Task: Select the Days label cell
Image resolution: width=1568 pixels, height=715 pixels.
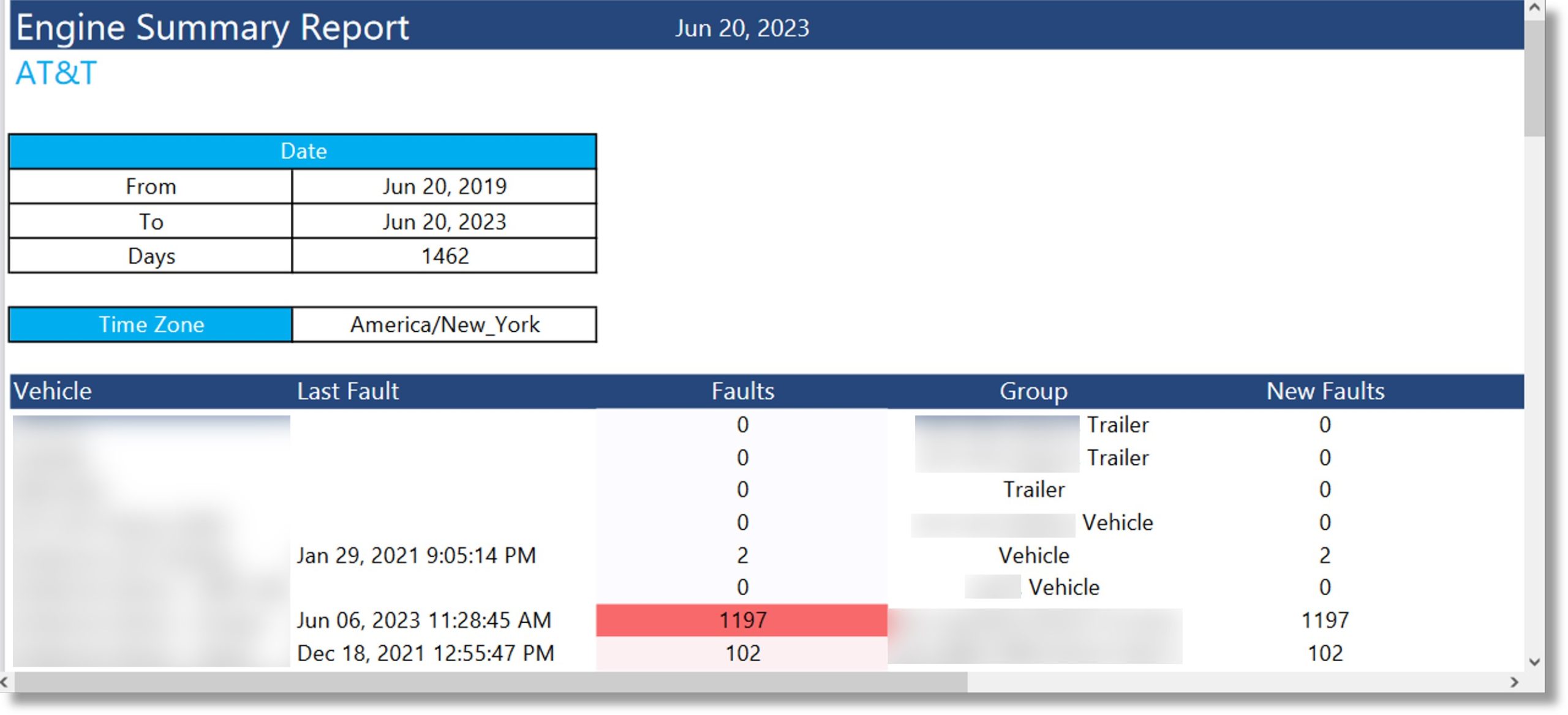Action: (x=151, y=256)
